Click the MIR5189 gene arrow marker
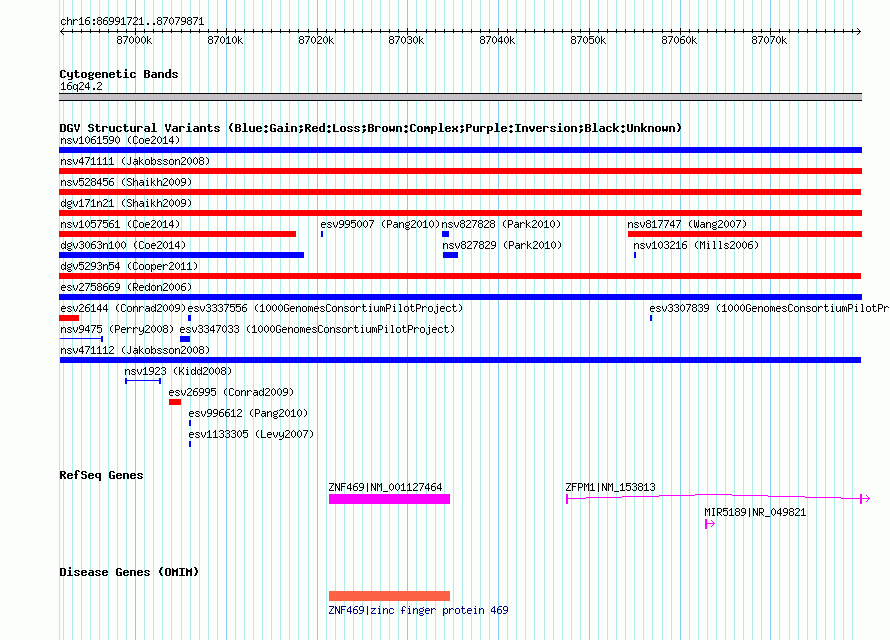This screenshot has width=890, height=640. [710, 524]
